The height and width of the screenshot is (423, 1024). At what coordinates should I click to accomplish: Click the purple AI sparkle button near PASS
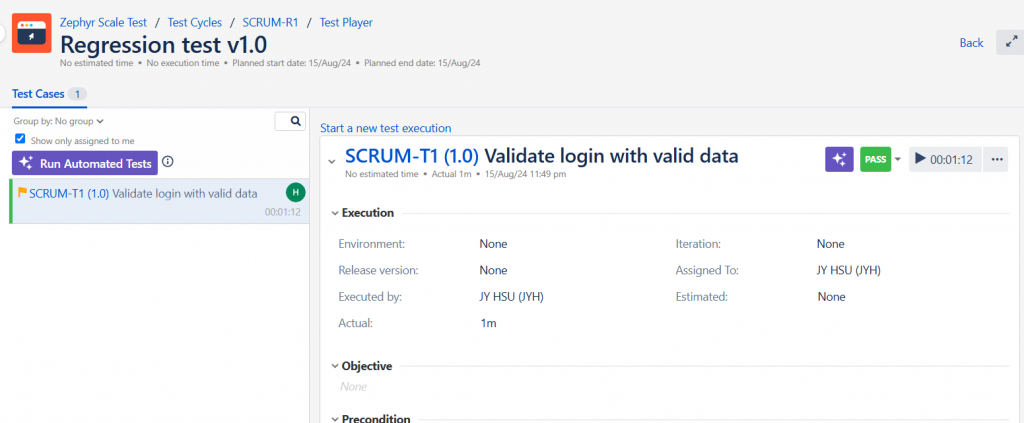[x=839, y=159]
